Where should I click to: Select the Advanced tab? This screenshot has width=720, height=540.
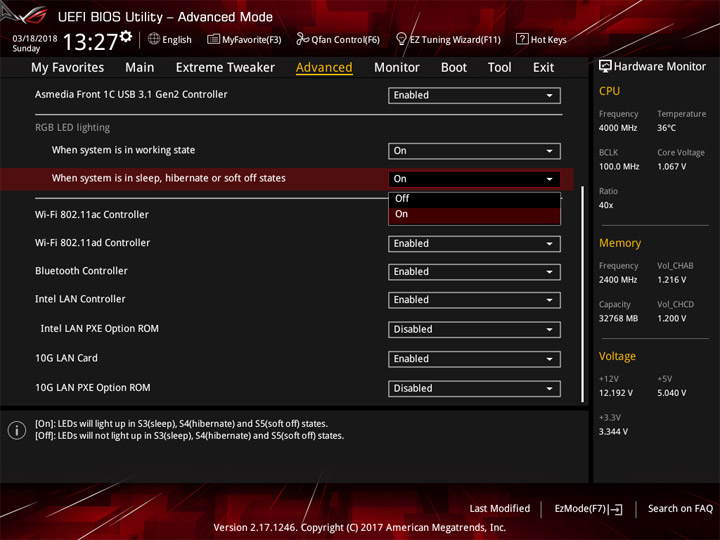pyautogui.click(x=324, y=68)
